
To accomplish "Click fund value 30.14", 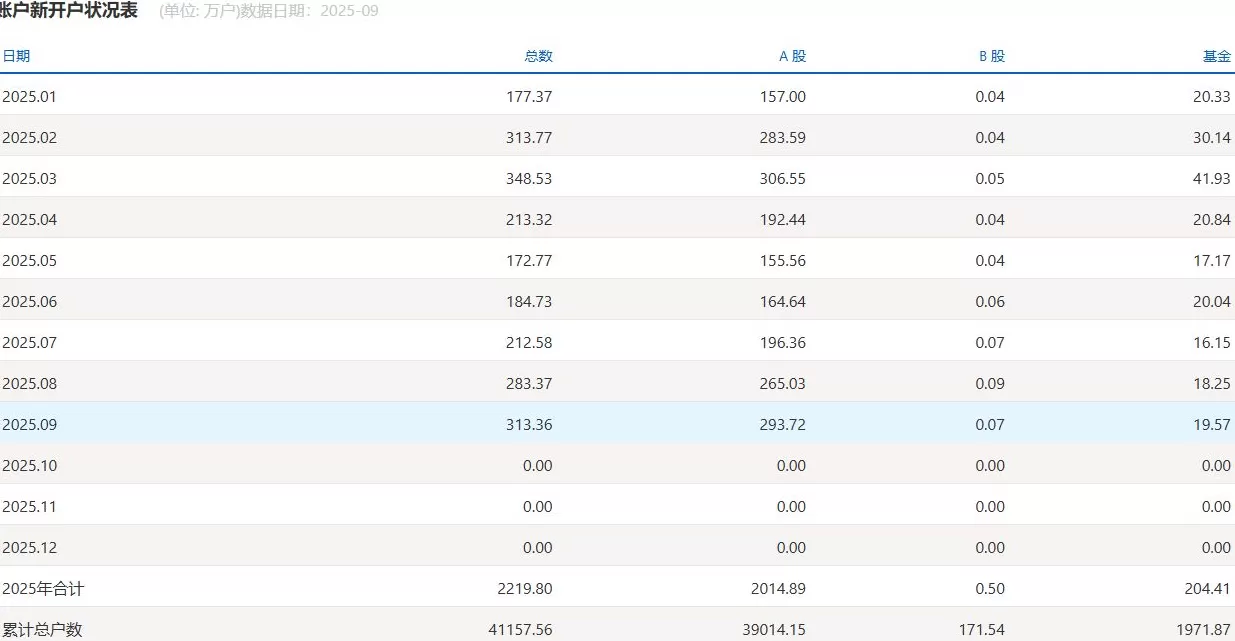I will click(x=1212, y=138).
